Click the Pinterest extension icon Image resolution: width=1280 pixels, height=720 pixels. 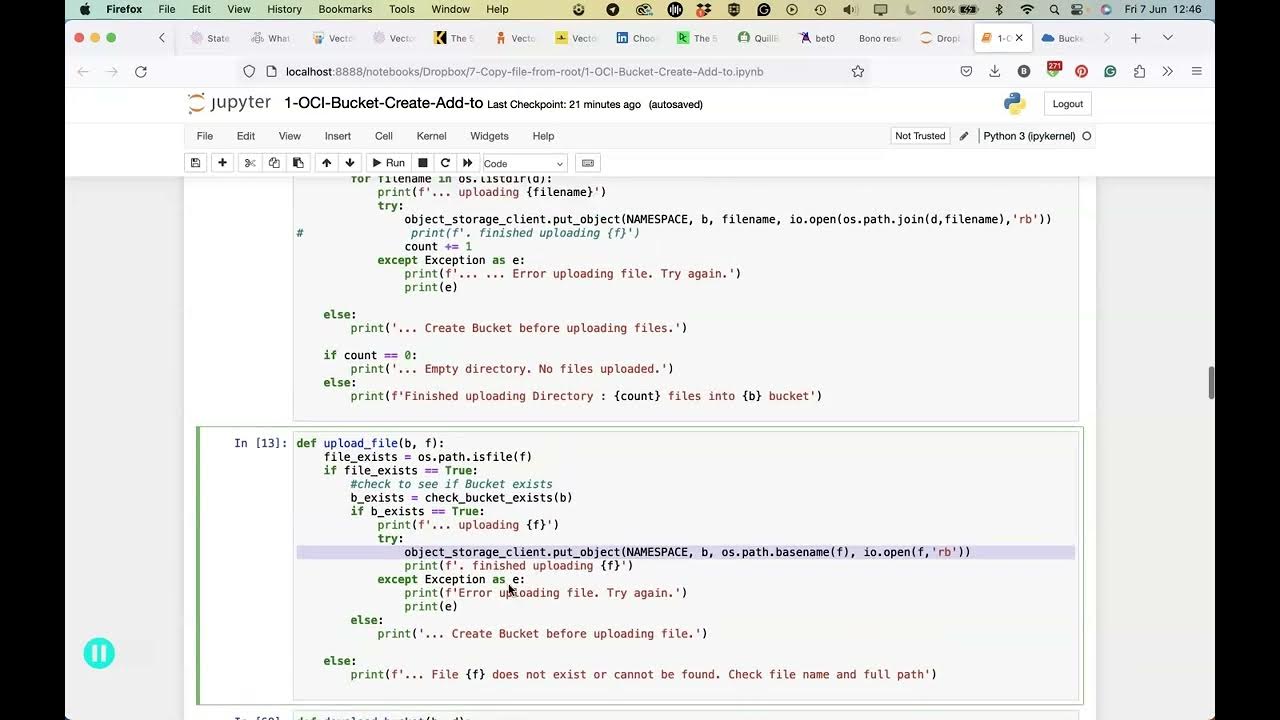pyautogui.click(x=1081, y=71)
